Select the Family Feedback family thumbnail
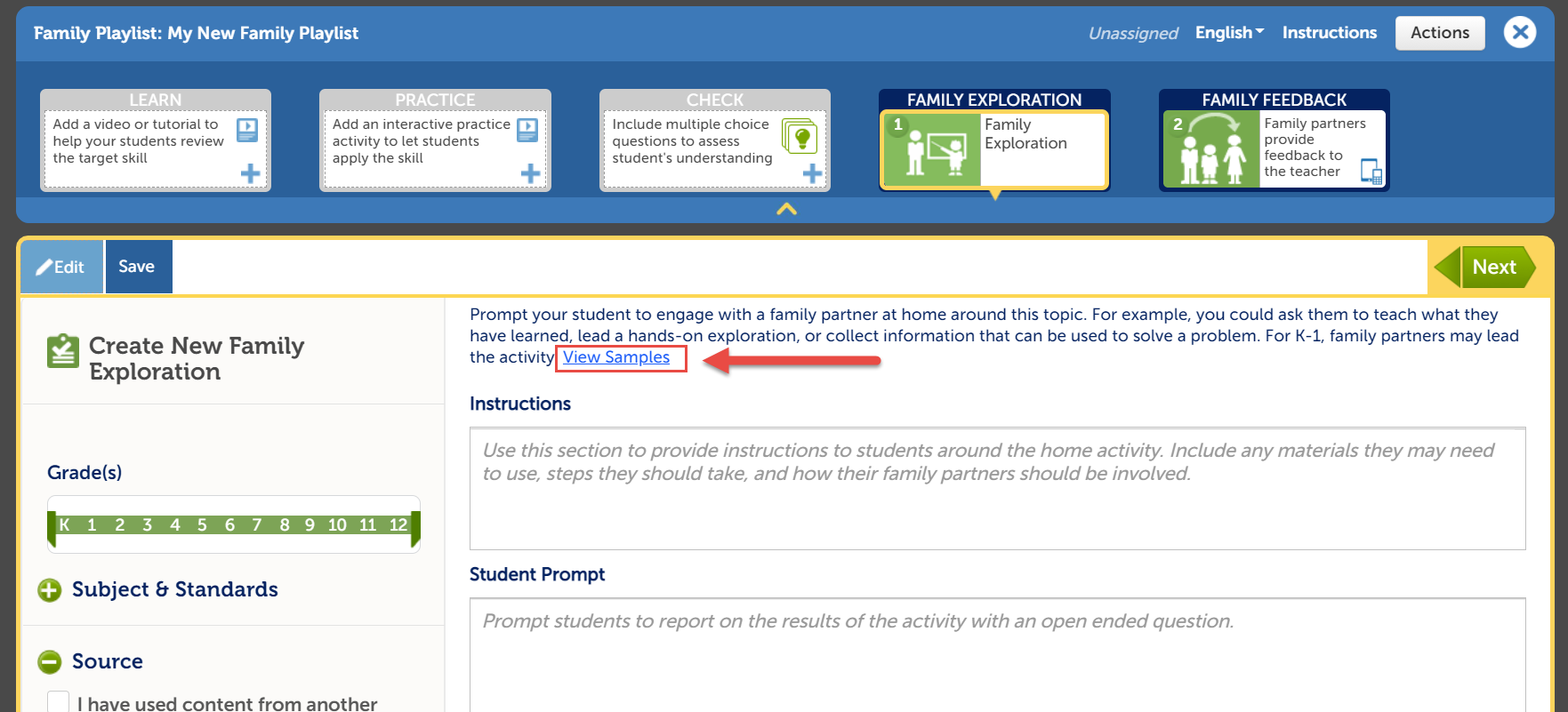Screen dimensions: 1568x712 tap(1211, 148)
